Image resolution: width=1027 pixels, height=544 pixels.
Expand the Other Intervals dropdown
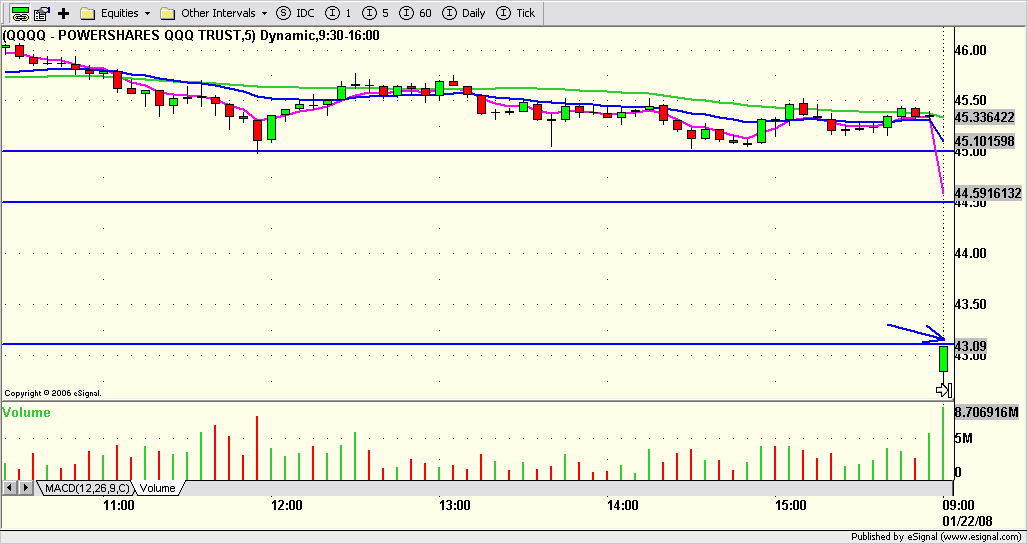coord(214,12)
